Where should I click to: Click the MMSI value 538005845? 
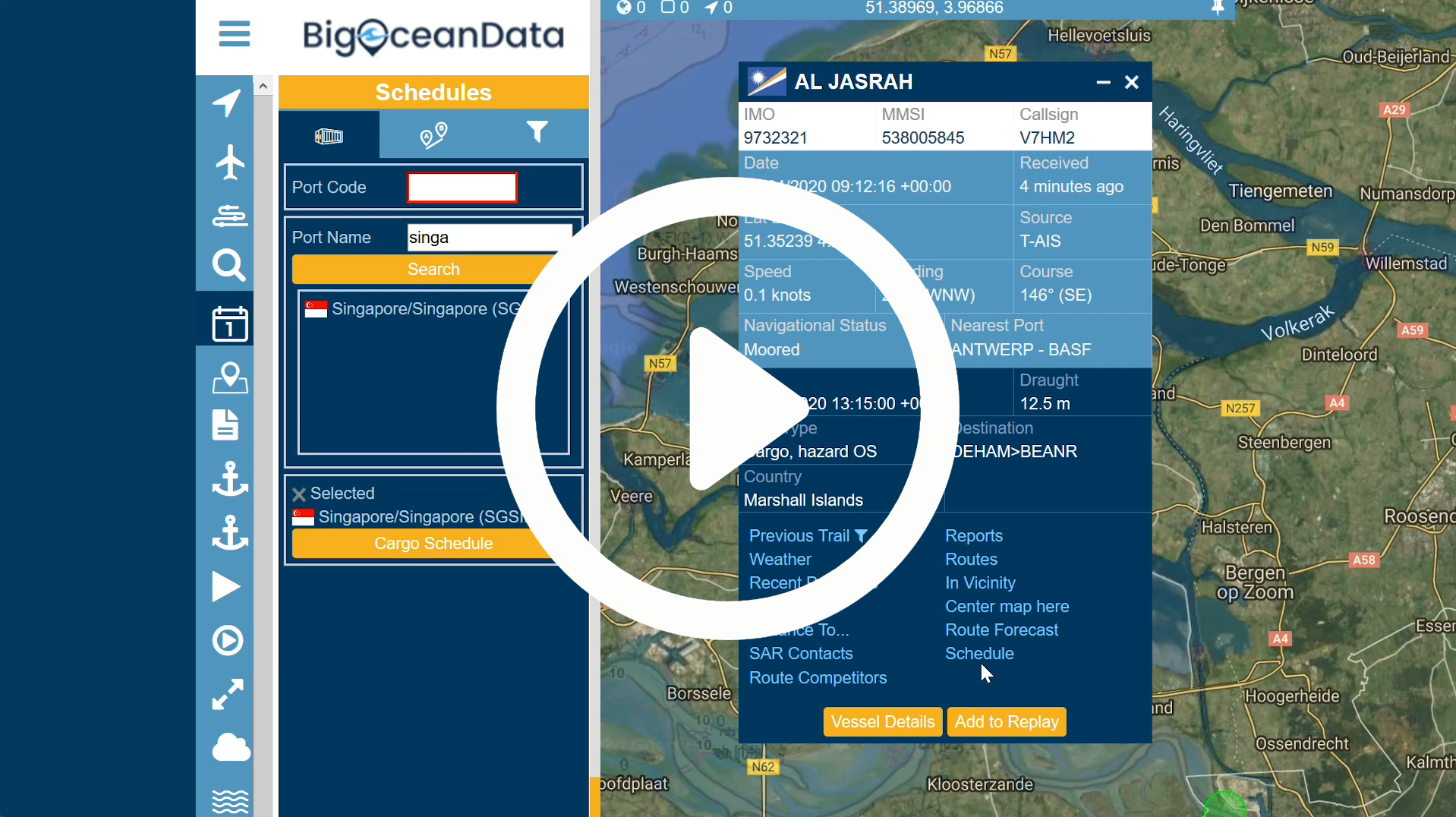pyautogui.click(x=922, y=138)
